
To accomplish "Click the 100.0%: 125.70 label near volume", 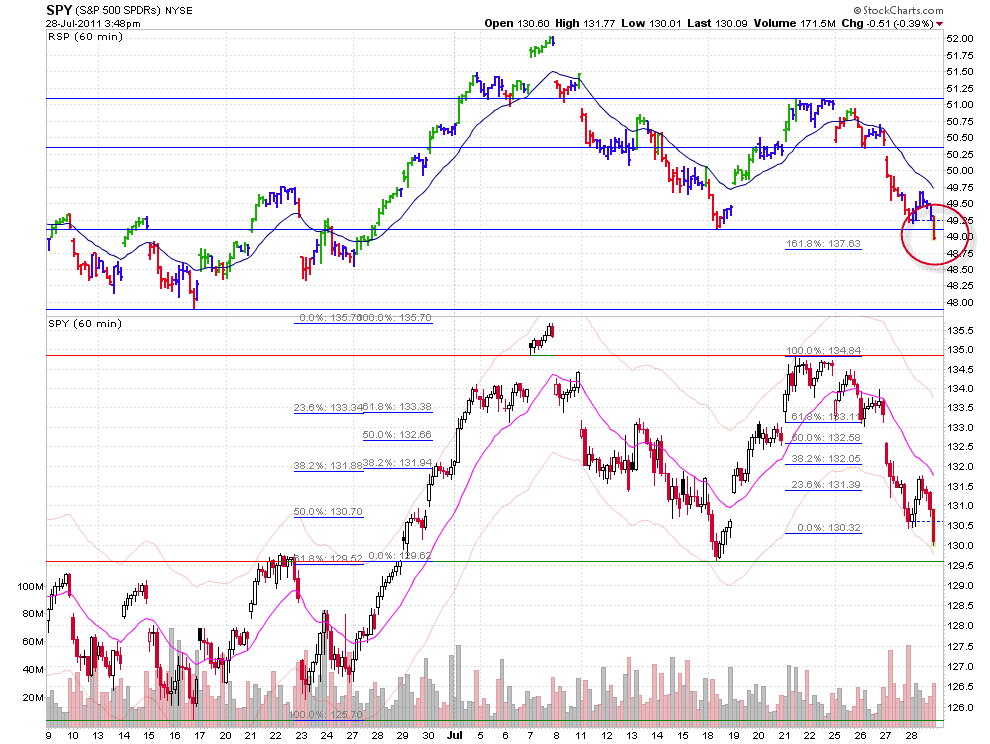I will (x=326, y=715).
